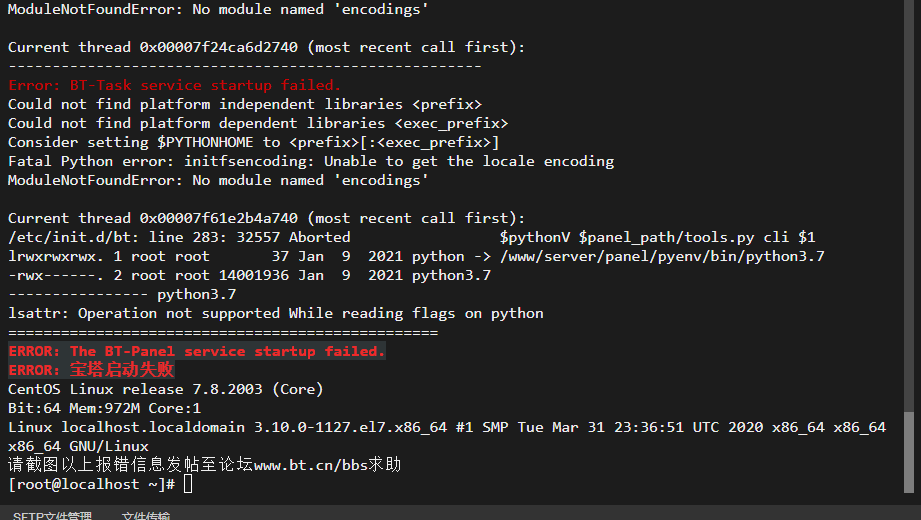Click the /www/server/panel/pyenv/bin/python3.7 symlink path

(662, 257)
